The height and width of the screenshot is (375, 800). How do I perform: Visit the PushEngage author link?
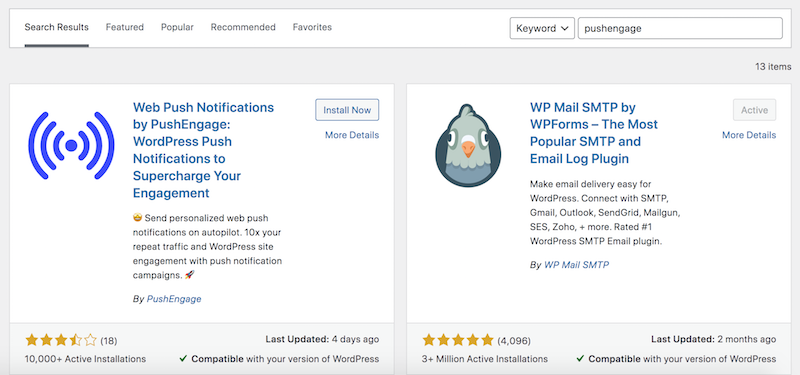tap(174, 299)
